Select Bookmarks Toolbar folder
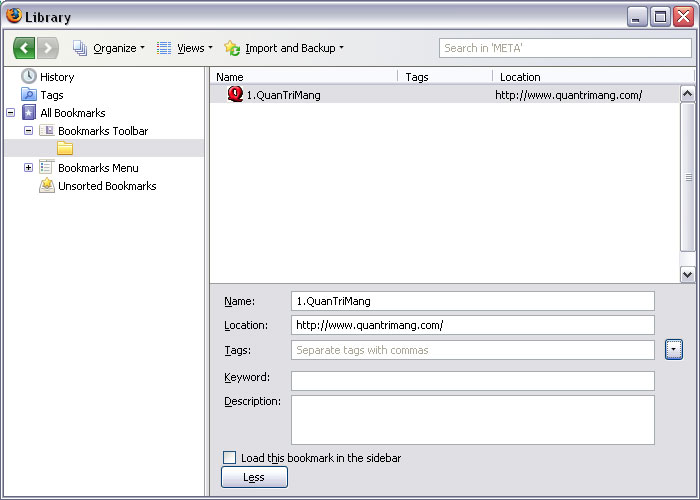The image size is (700, 500). click(x=103, y=131)
